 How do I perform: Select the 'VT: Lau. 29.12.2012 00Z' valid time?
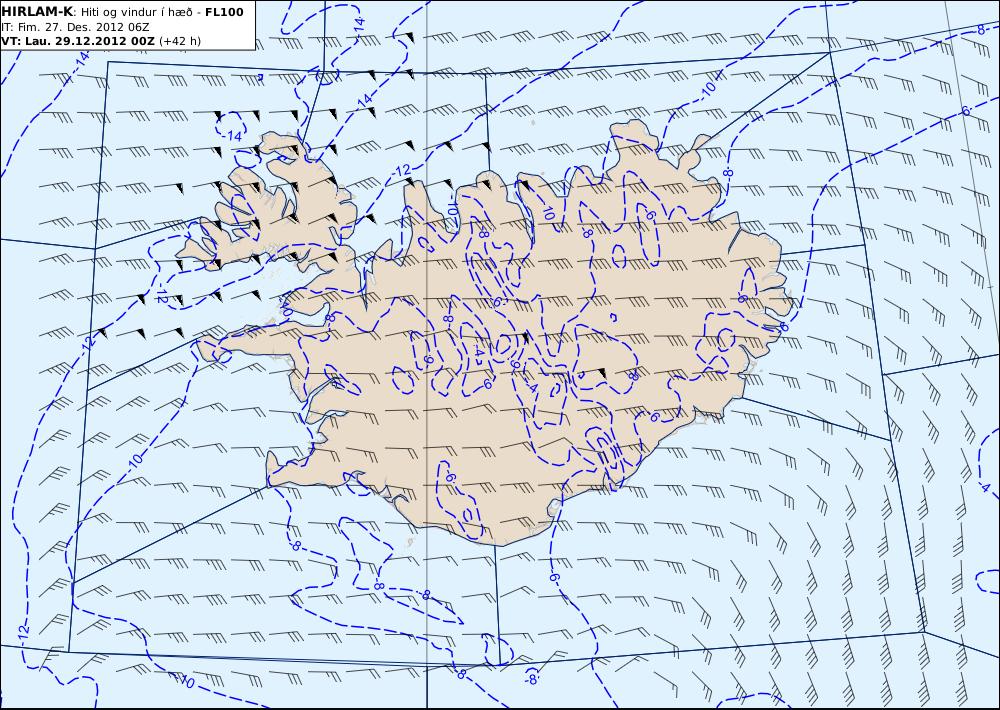pyautogui.click(x=78, y=41)
